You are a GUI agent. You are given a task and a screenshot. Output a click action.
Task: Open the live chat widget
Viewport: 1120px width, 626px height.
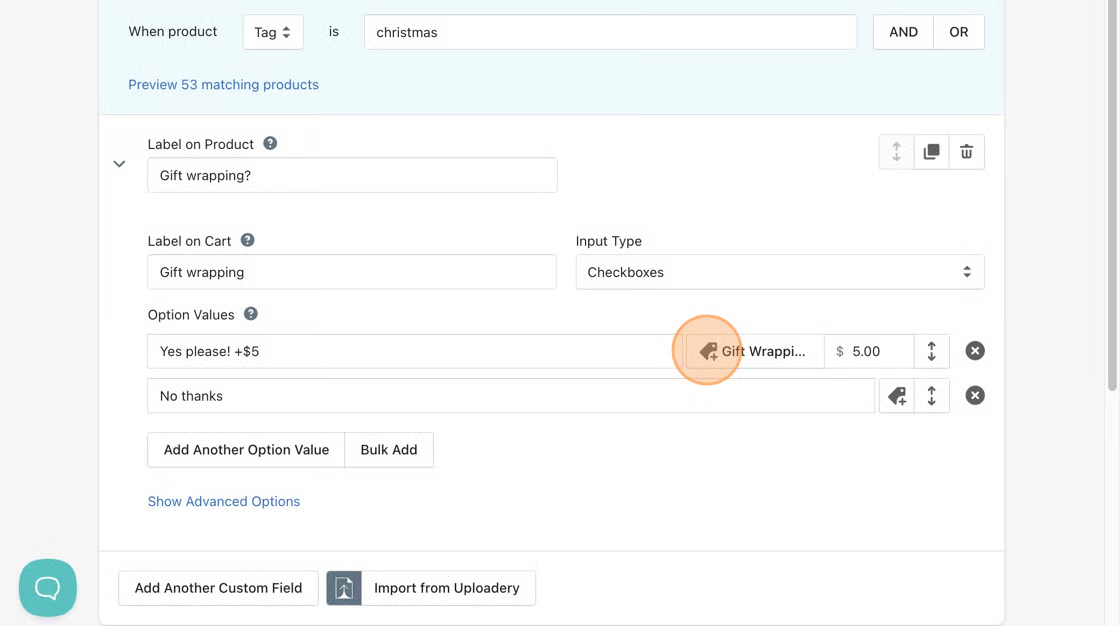point(48,587)
